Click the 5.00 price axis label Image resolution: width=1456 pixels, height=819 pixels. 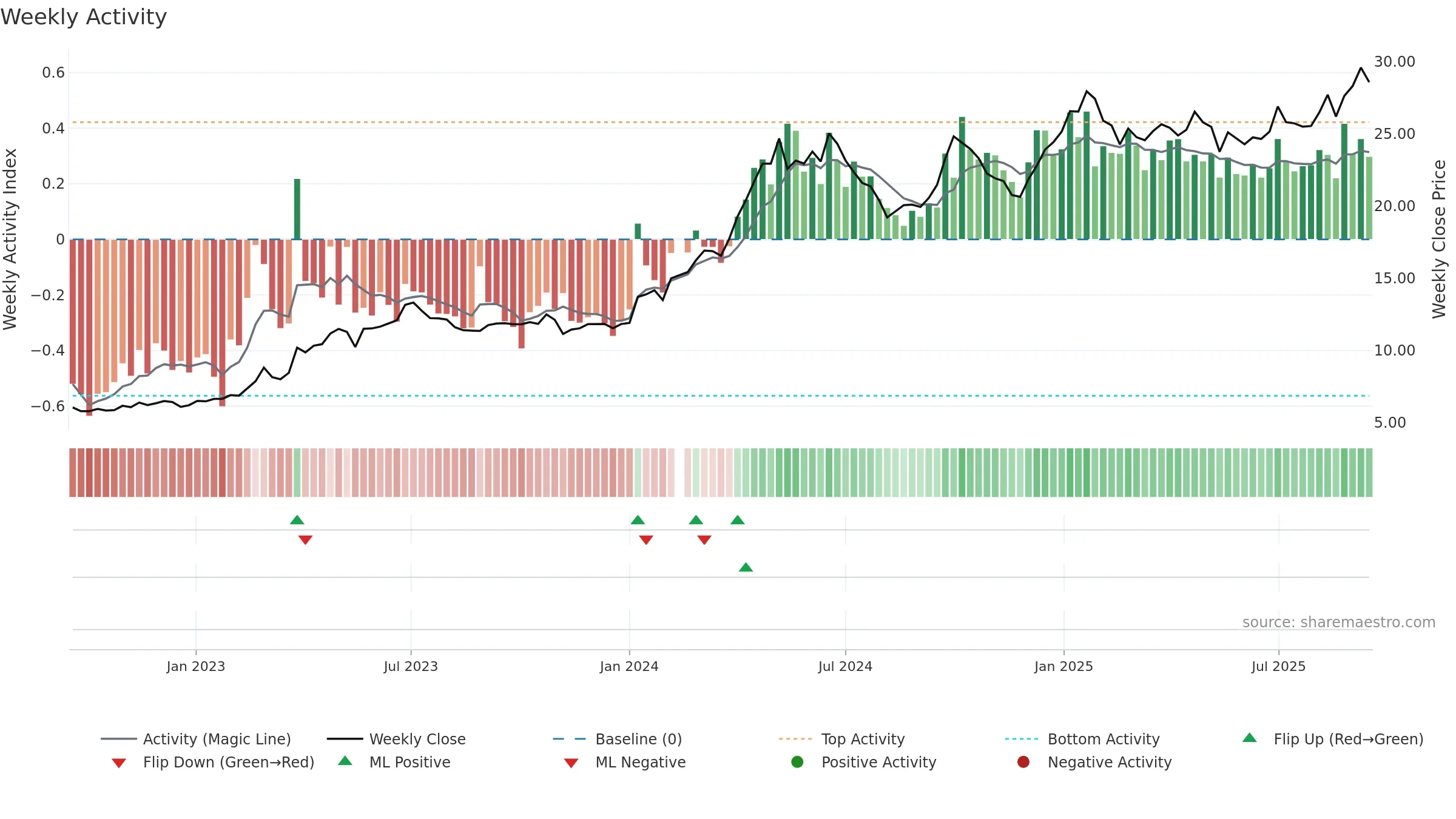[1390, 422]
